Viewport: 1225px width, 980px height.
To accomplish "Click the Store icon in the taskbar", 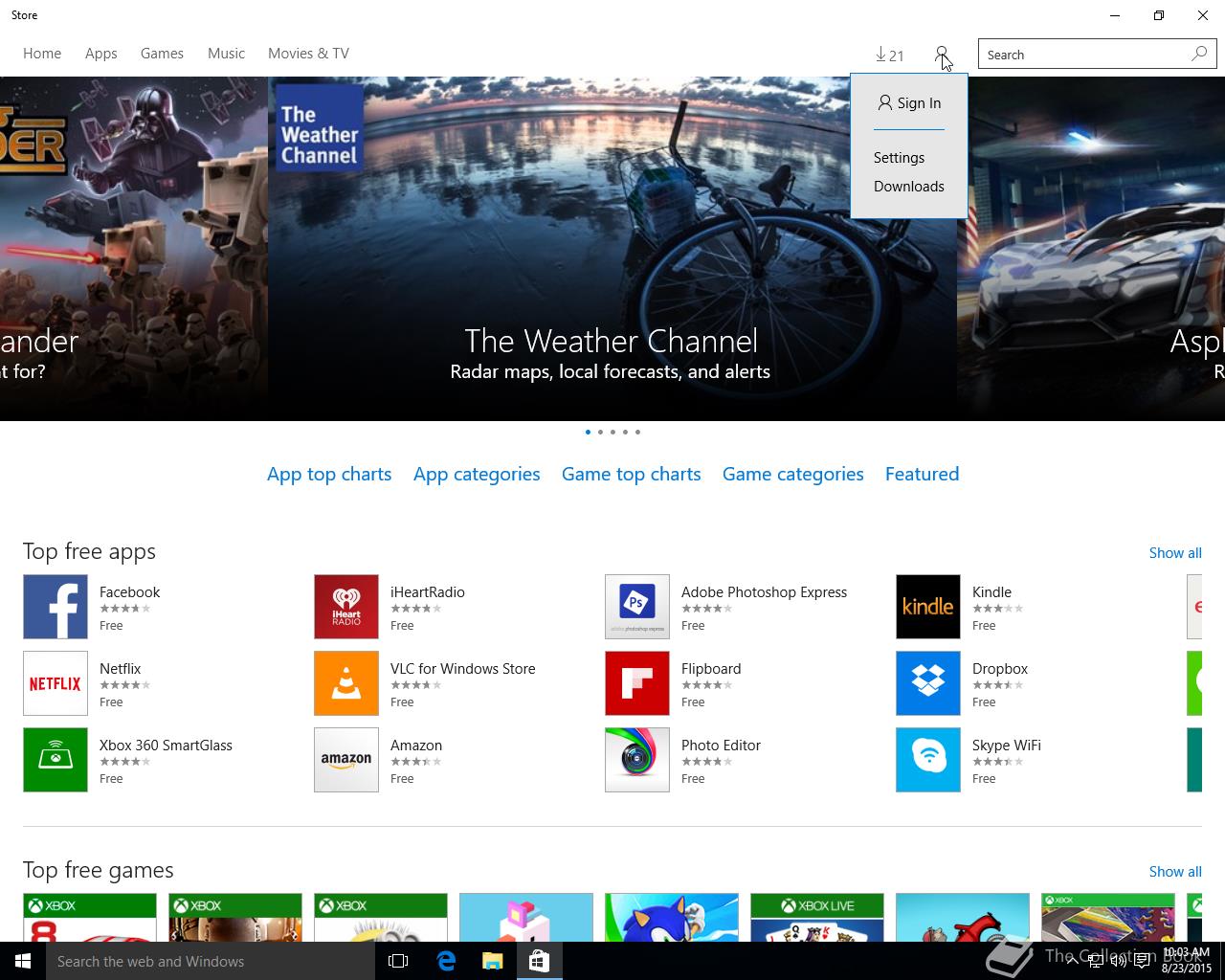I will point(539,961).
